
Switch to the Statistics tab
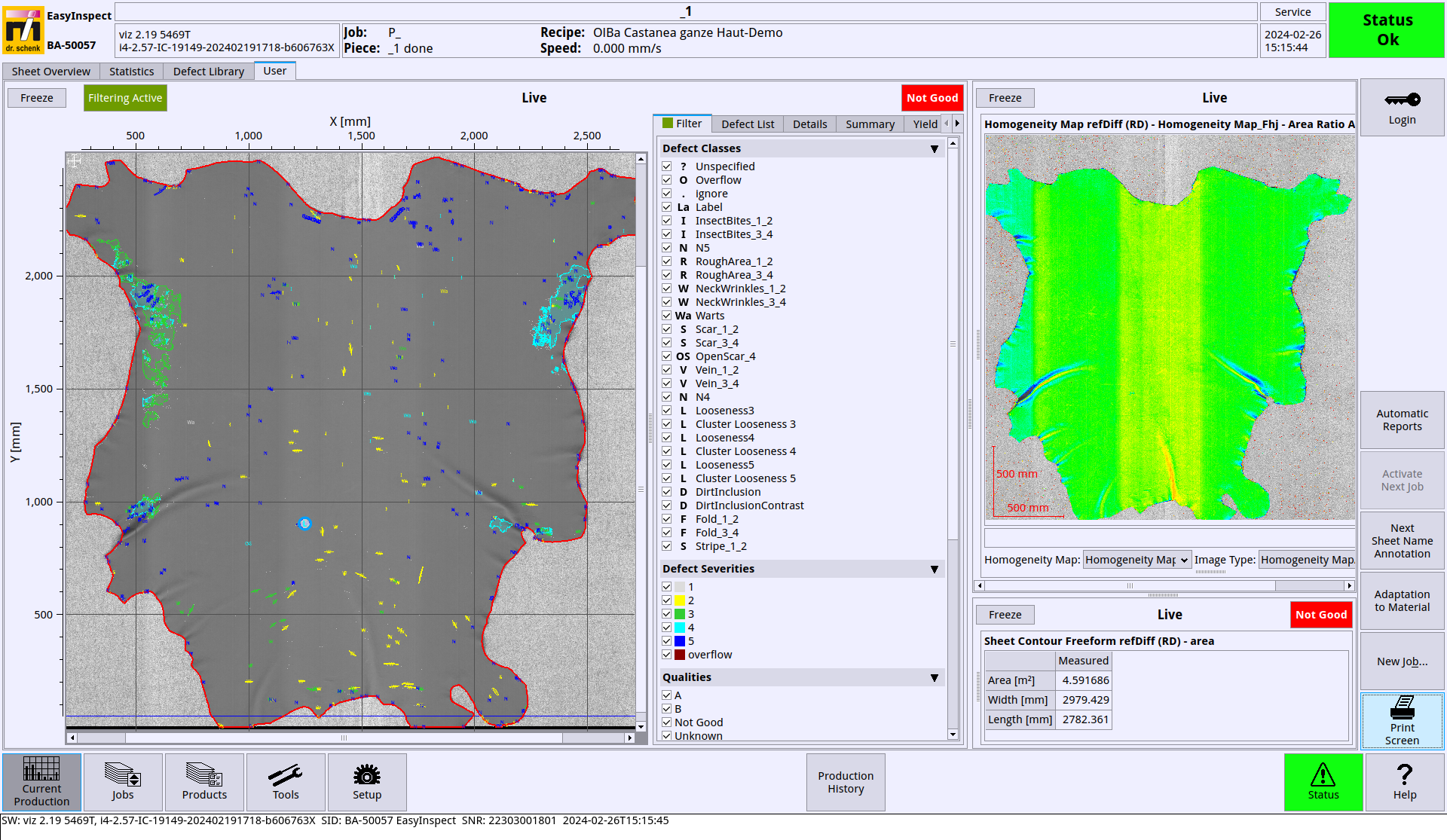(x=132, y=72)
